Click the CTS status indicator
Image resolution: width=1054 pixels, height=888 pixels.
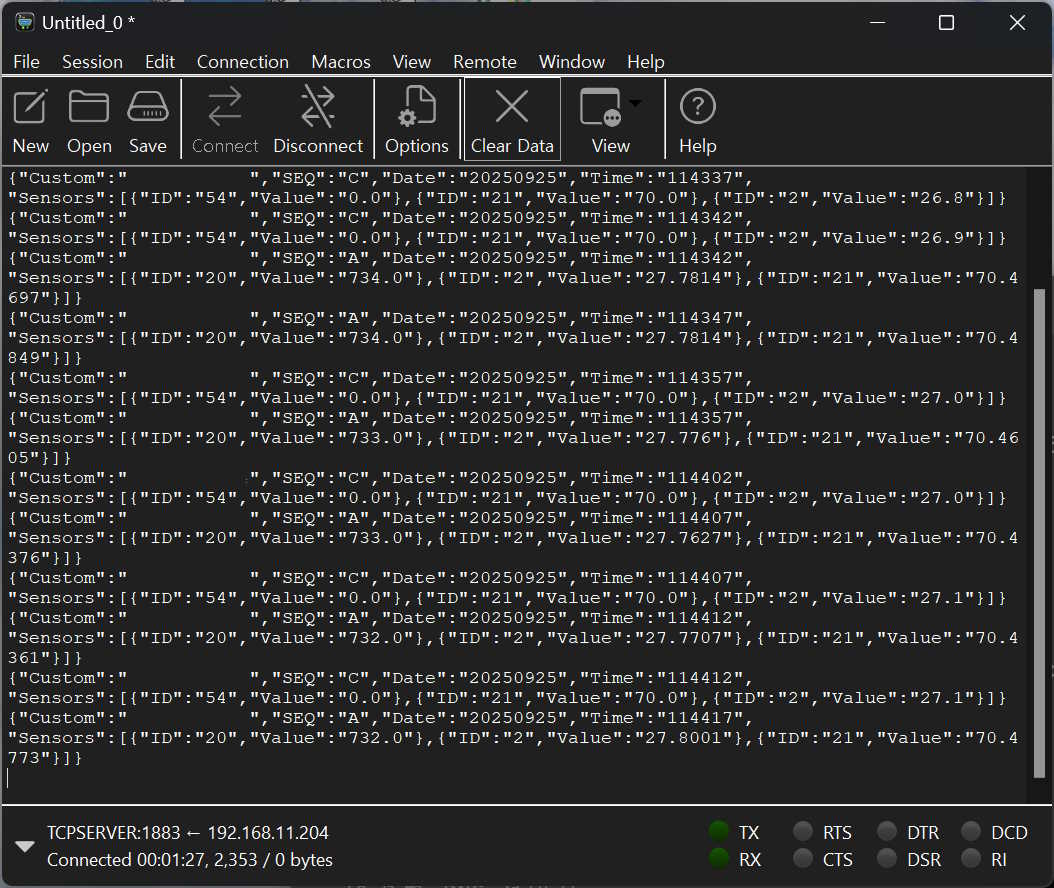(803, 859)
